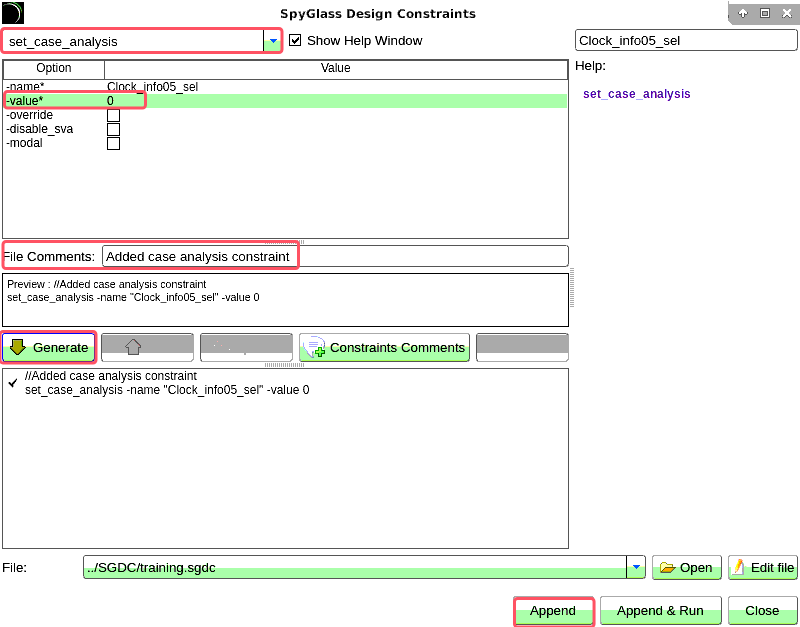Click the Value column header
Viewport: 800px width, 627px height.
coord(336,68)
